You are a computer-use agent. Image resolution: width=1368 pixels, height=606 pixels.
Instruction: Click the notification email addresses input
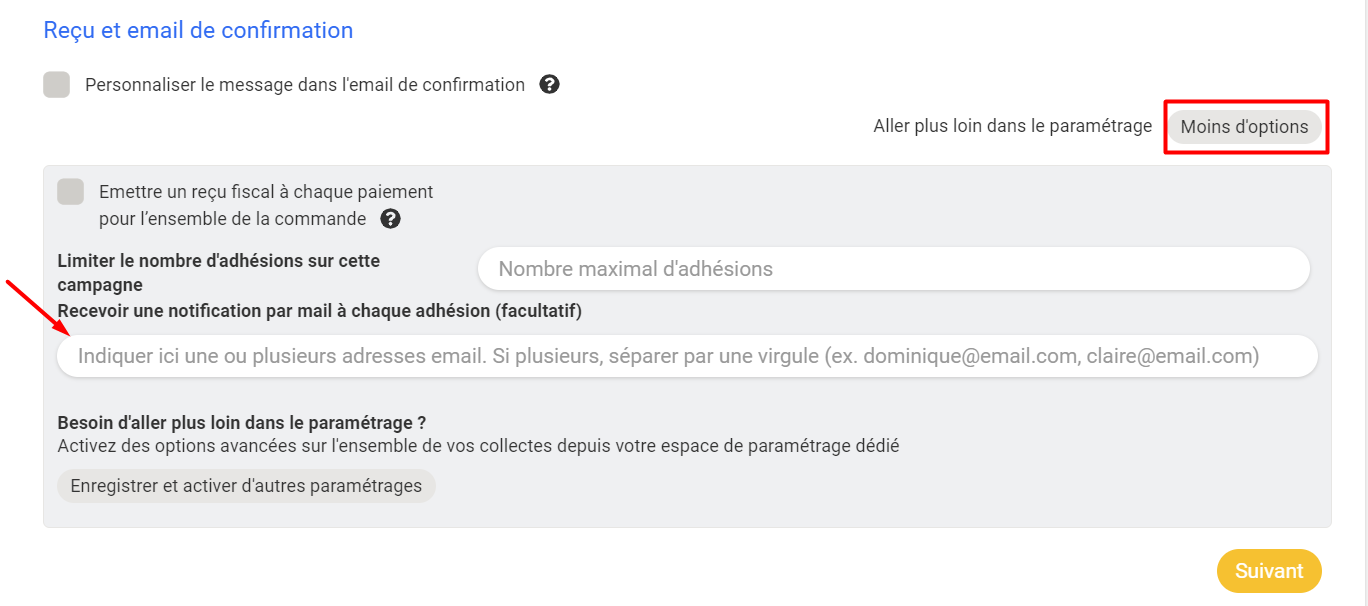687,356
